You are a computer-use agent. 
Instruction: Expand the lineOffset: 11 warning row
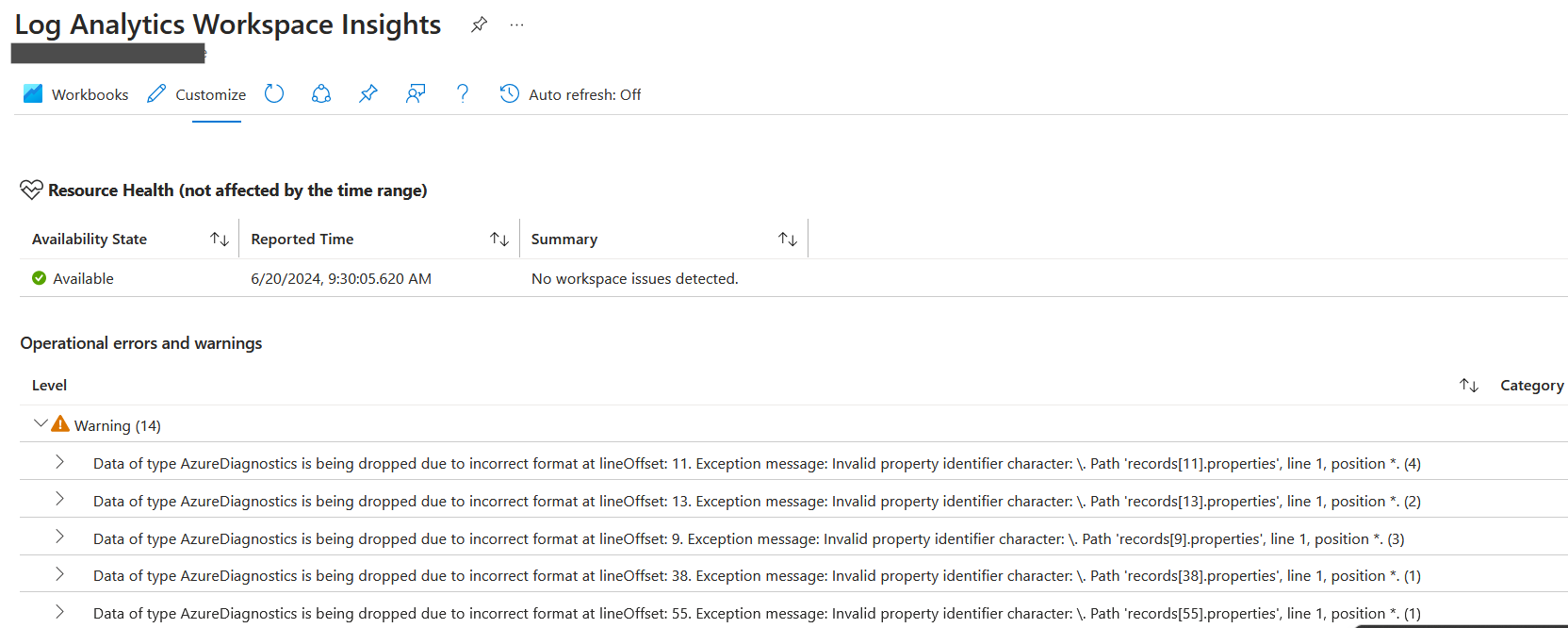click(x=59, y=462)
